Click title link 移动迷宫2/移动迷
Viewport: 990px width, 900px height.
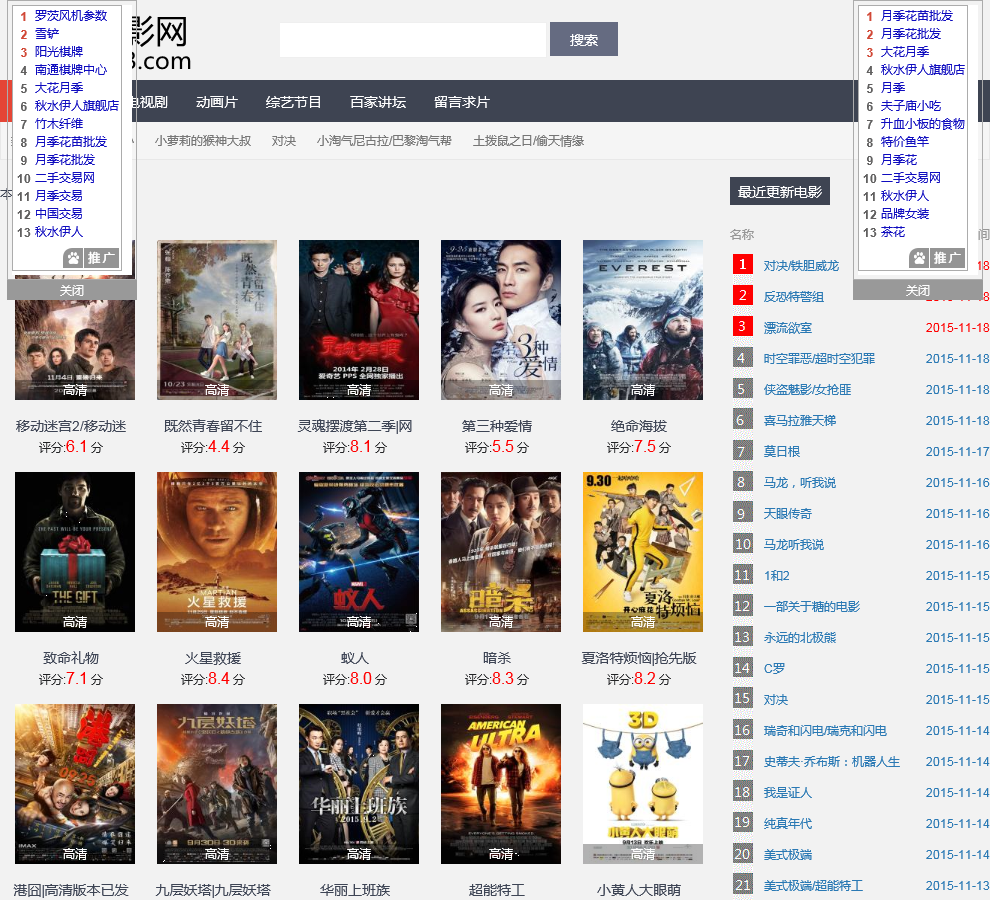pyautogui.click(x=71, y=426)
